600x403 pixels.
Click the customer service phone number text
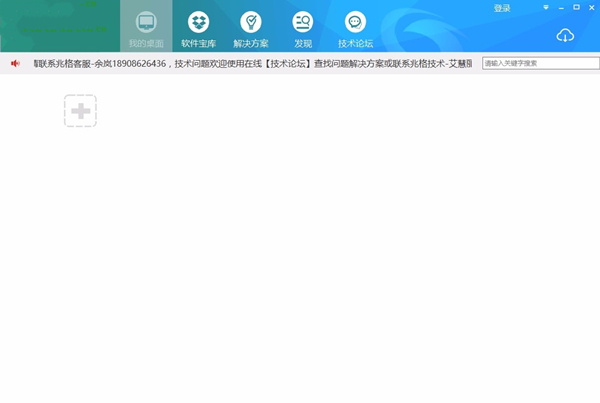click(141, 63)
